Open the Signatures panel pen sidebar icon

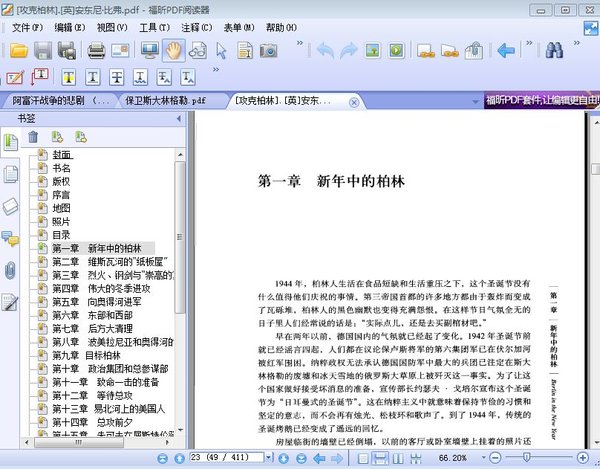(10, 302)
